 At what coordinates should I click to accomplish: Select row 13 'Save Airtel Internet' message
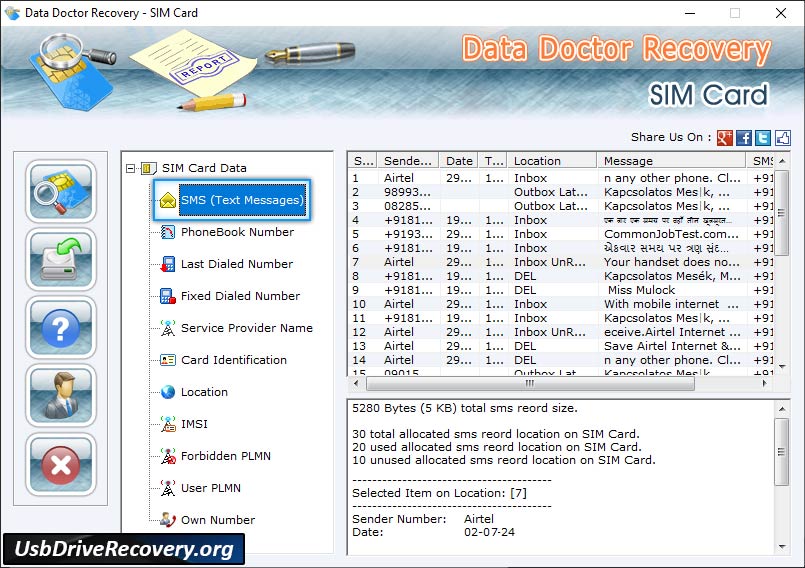click(672, 346)
